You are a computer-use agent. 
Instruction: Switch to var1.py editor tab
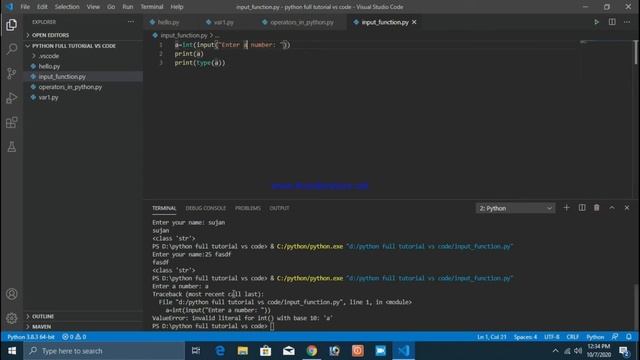point(223,22)
